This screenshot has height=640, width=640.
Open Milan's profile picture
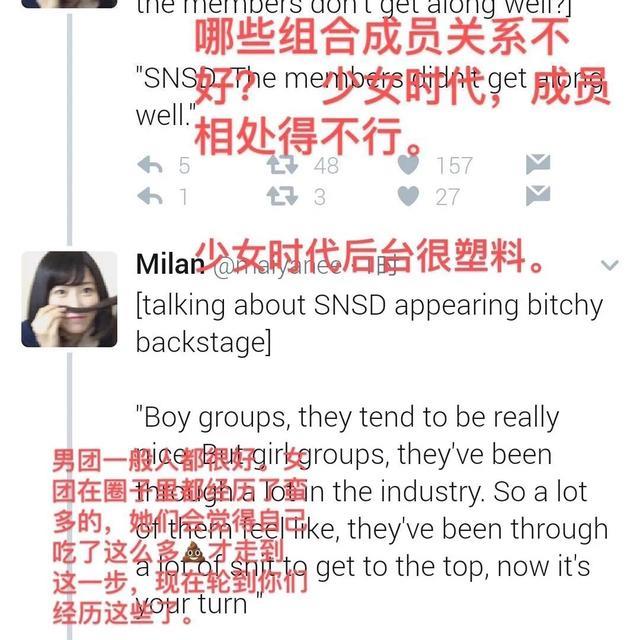[x=69, y=299]
